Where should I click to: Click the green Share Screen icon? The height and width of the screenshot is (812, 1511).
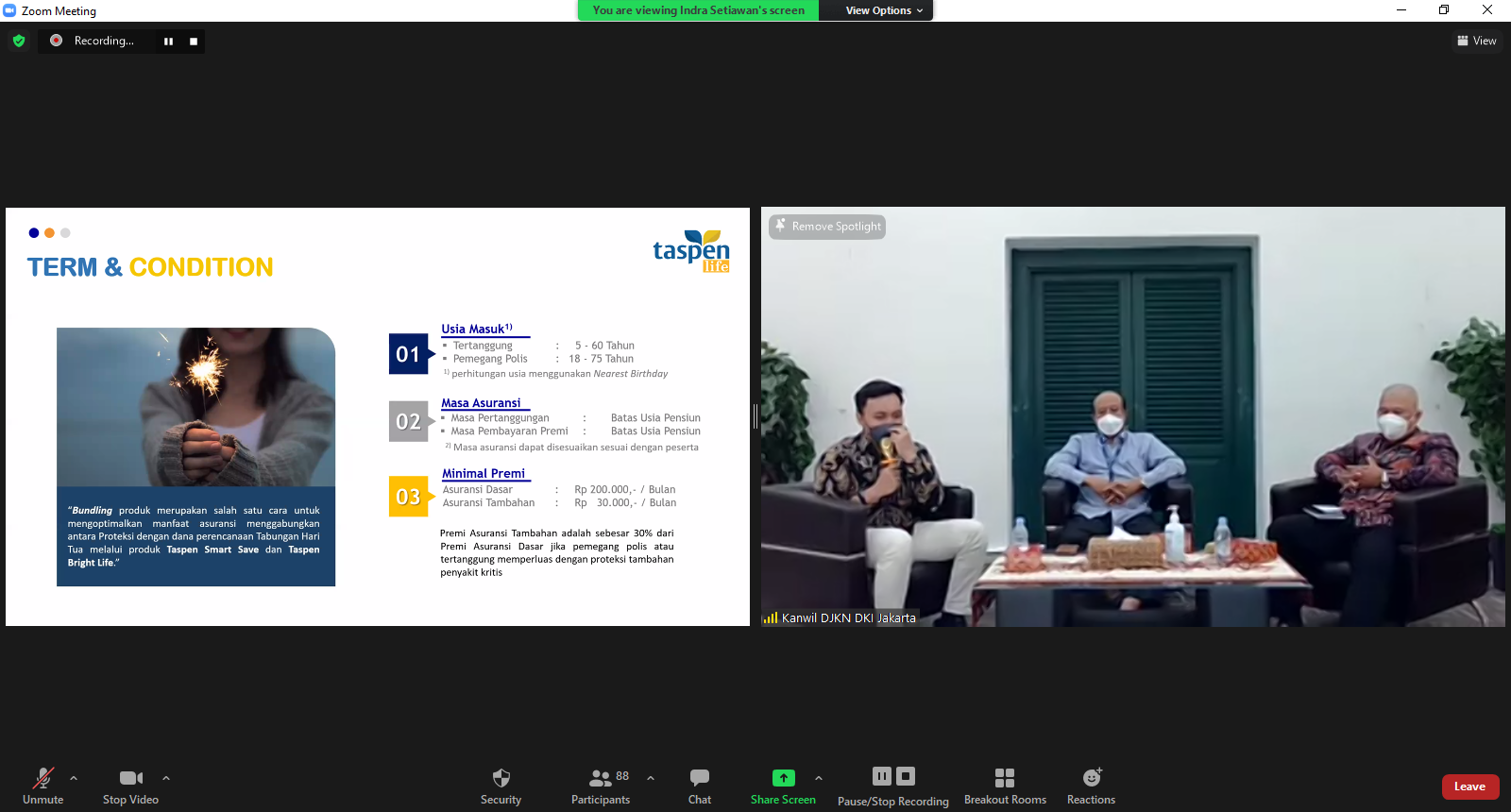pos(783,778)
